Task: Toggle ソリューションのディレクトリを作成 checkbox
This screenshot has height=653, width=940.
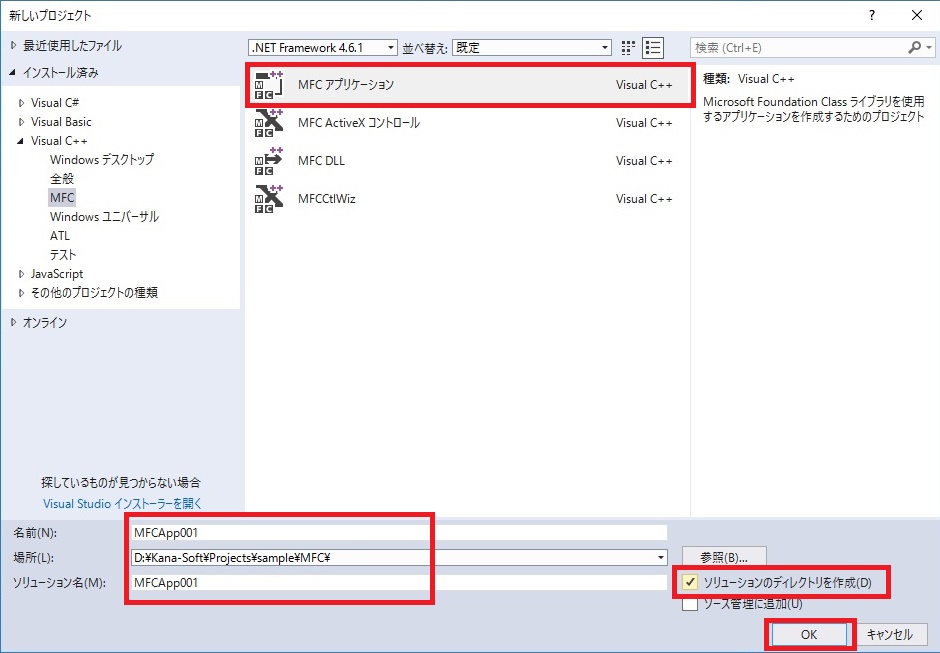Action: pyautogui.click(x=690, y=582)
